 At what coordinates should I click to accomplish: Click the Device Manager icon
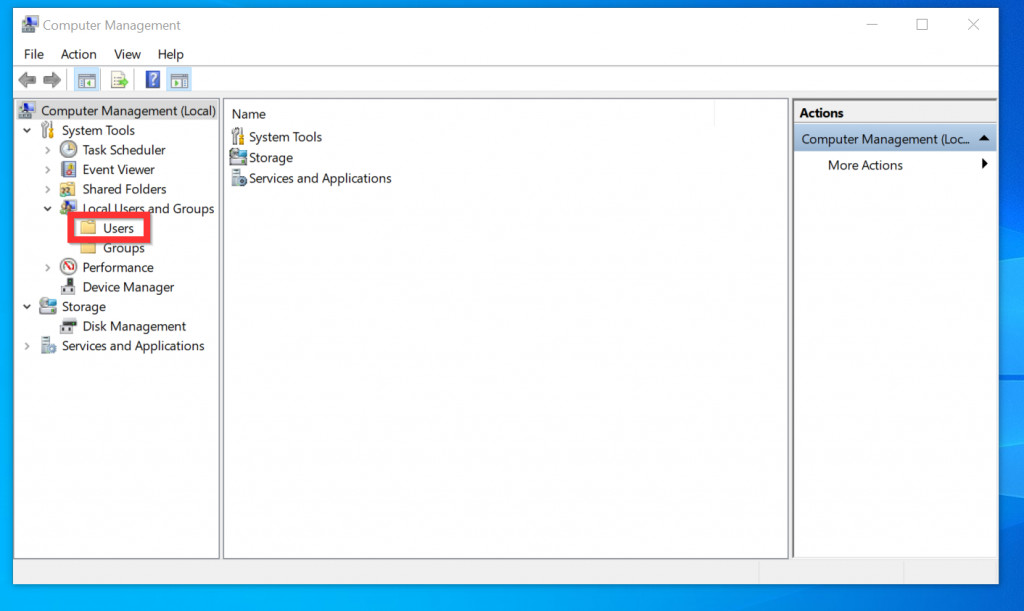pos(70,287)
